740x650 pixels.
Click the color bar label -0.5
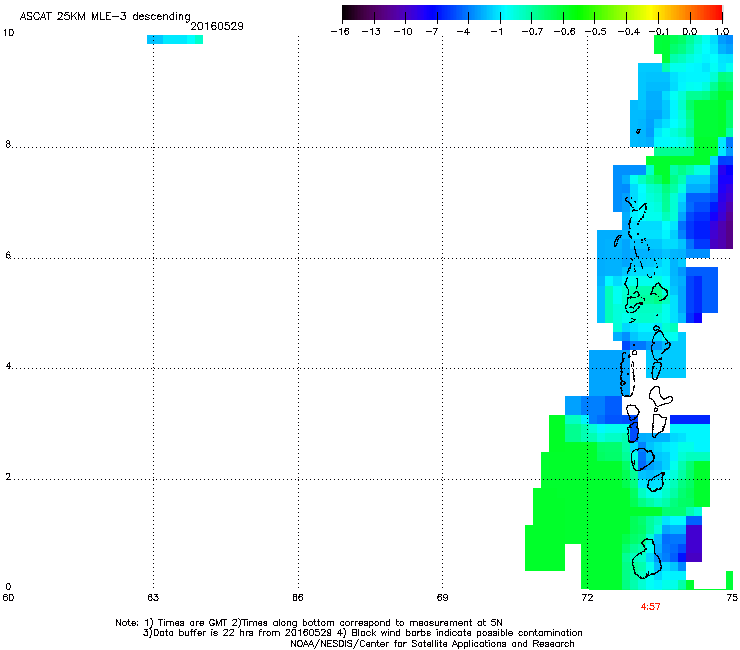596,32
